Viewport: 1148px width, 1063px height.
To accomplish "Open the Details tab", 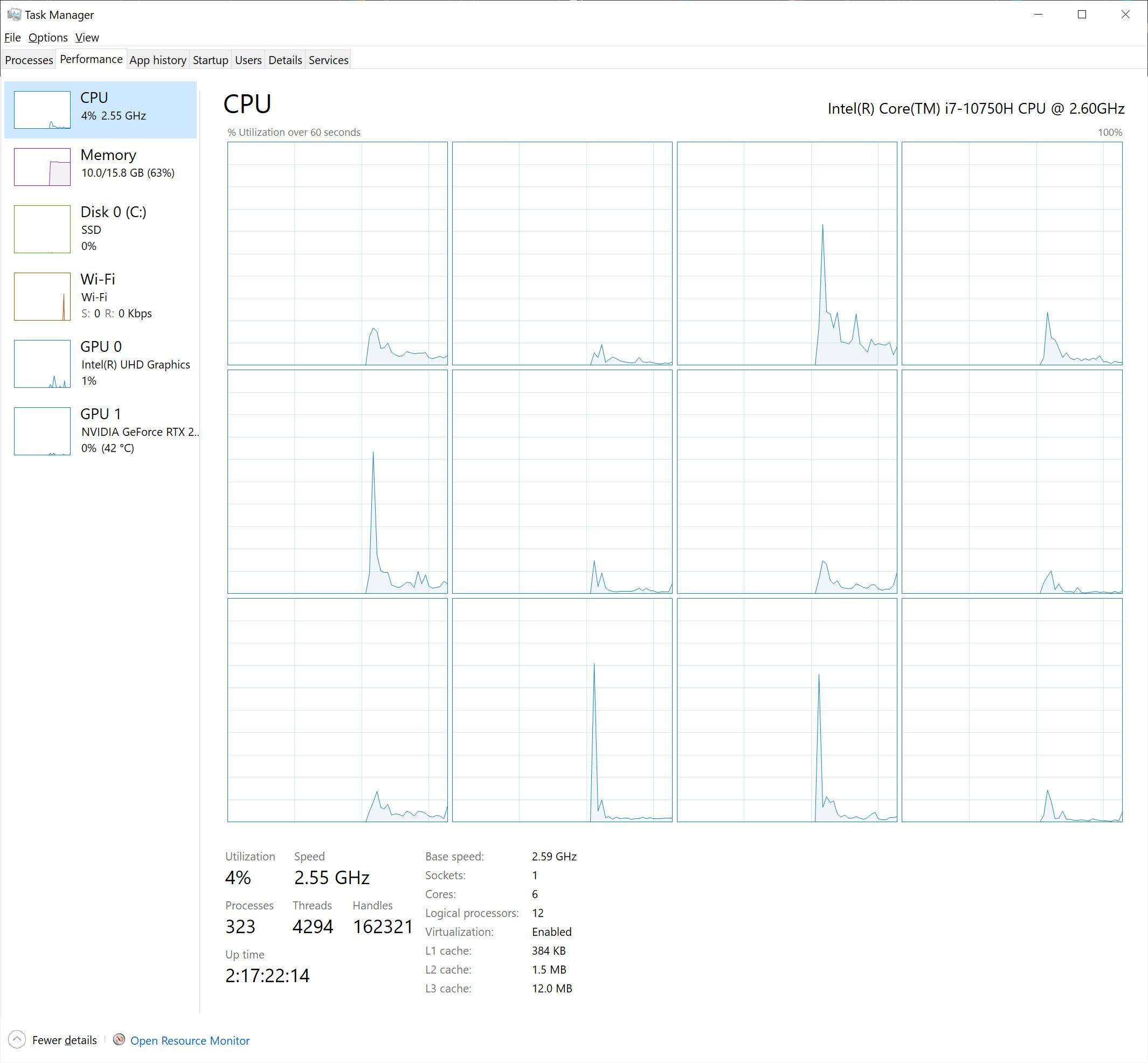I will pos(285,60).
